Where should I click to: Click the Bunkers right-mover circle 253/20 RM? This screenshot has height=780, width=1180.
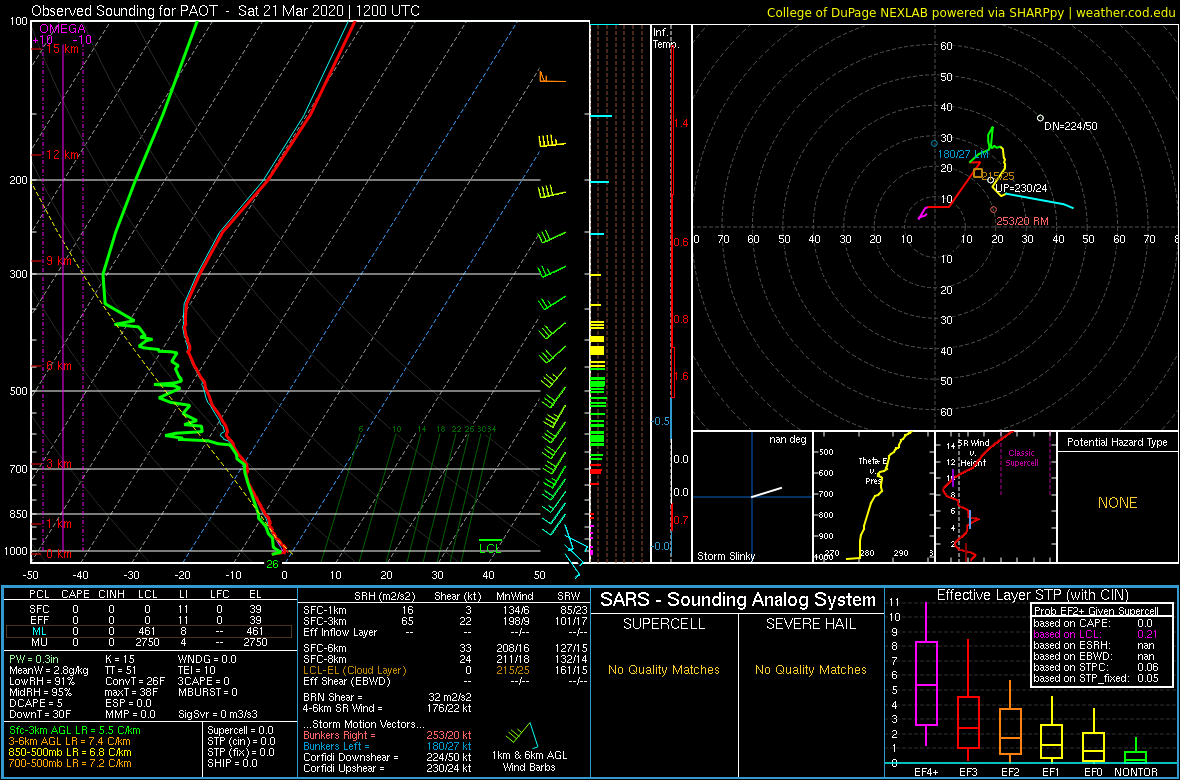[x=993, y=210]
